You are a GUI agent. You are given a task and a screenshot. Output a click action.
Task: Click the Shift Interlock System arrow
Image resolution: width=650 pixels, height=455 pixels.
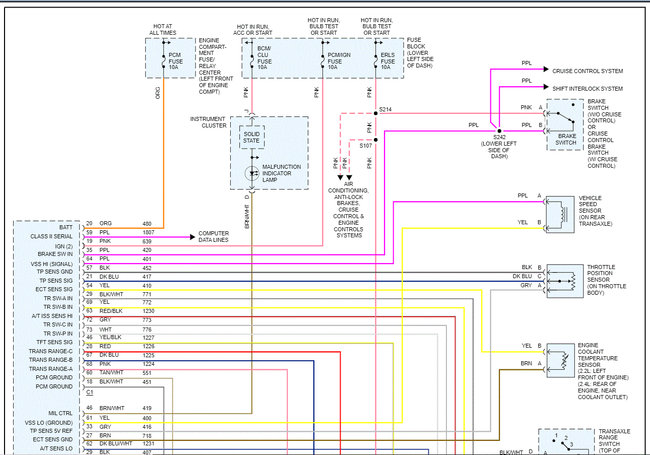pyautogui.click(x=546, y=87)
